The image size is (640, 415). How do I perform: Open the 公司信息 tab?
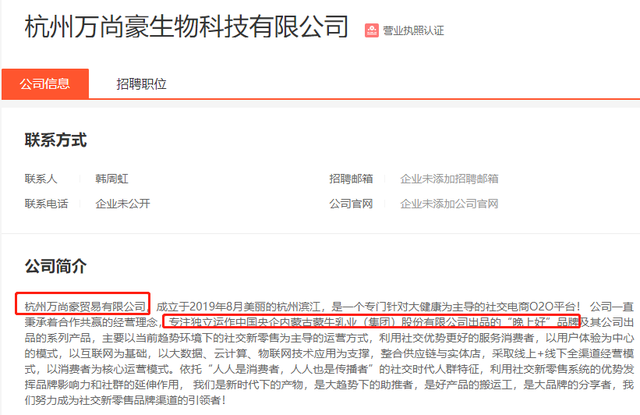tap(45, 84)
